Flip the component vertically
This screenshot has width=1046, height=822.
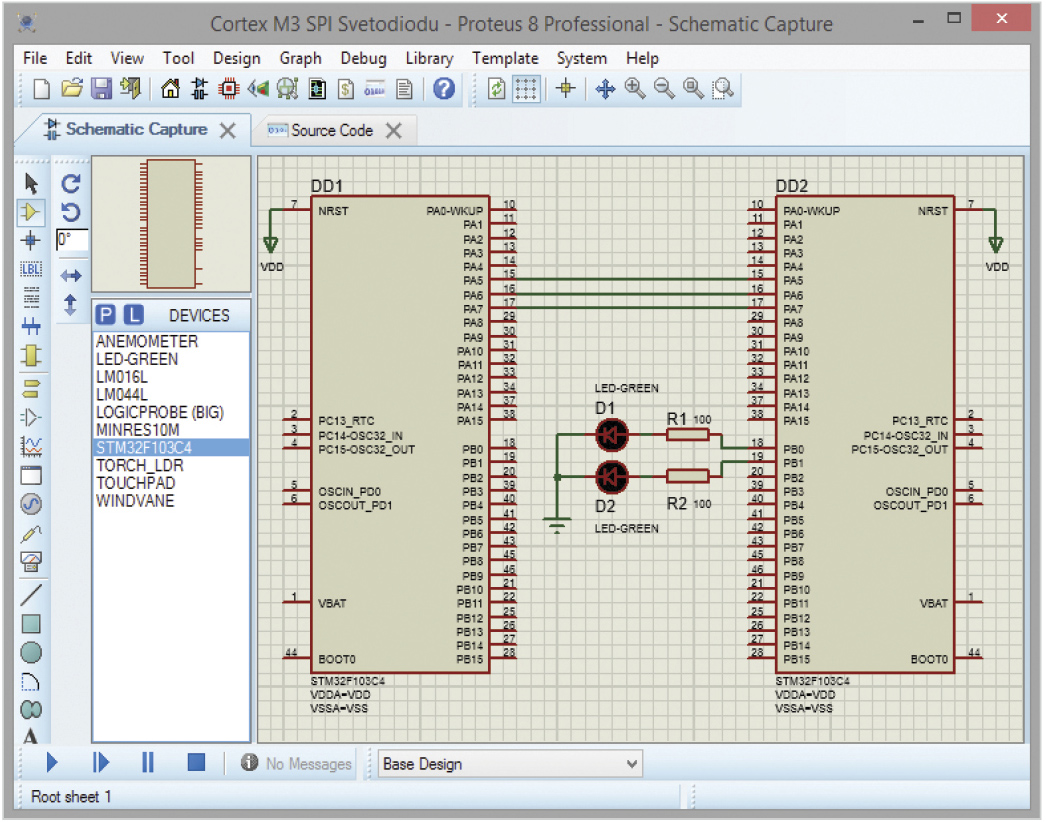70,305
